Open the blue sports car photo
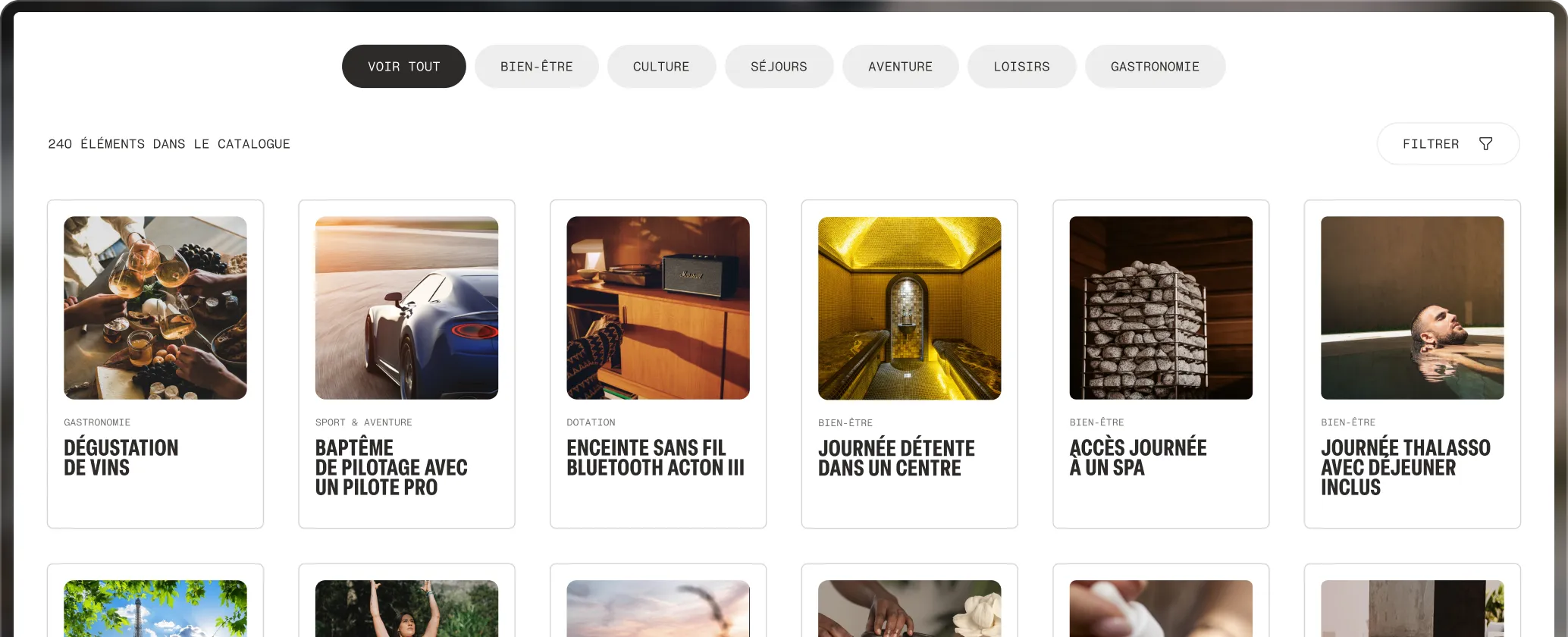1568x637 pixels. pos(406,308)
